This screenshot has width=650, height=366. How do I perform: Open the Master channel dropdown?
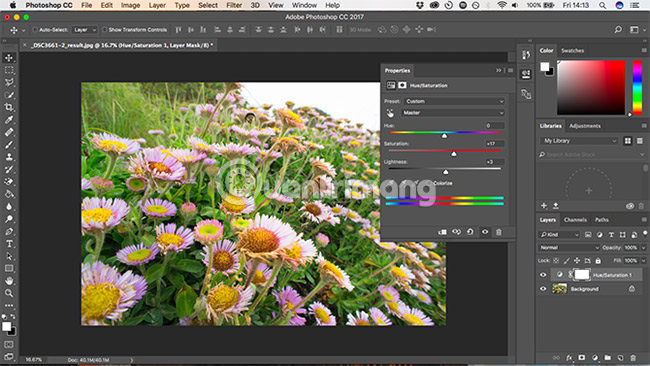click(453, 113)
